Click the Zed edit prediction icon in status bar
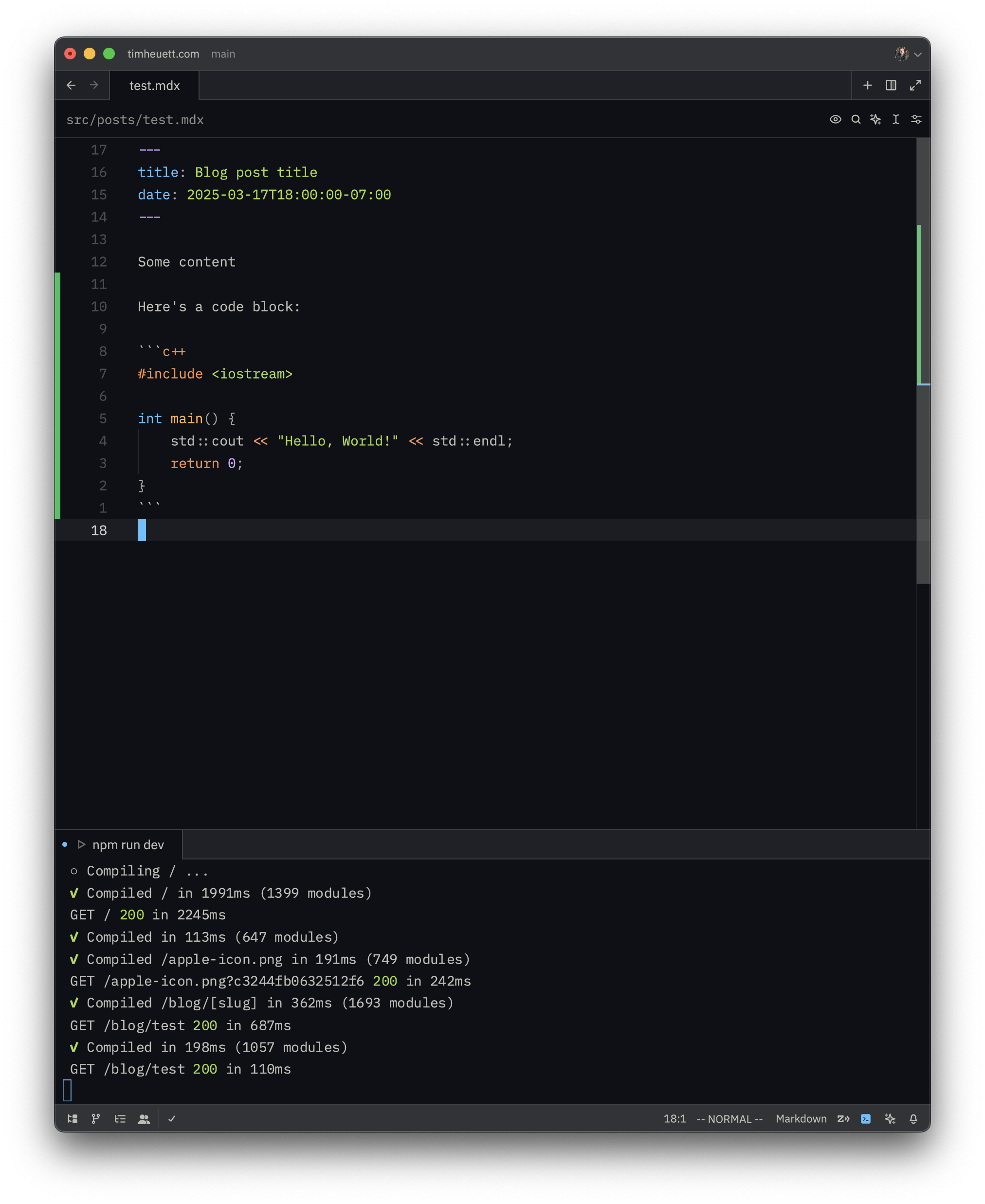Image resolution: width=985 pixels, height=1204 pixels. (x=843, y=1119)
